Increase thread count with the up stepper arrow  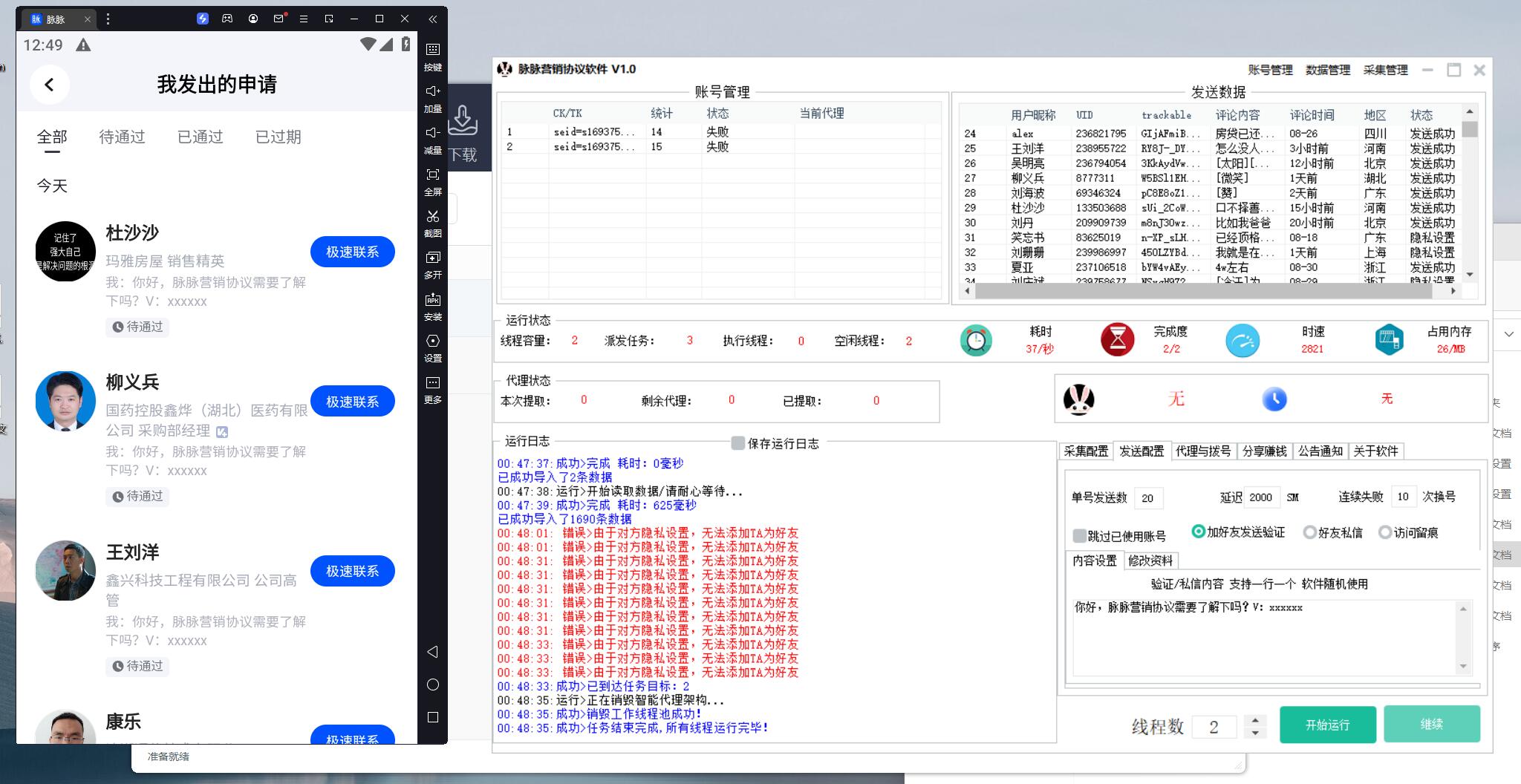[x=1255, y=719]
